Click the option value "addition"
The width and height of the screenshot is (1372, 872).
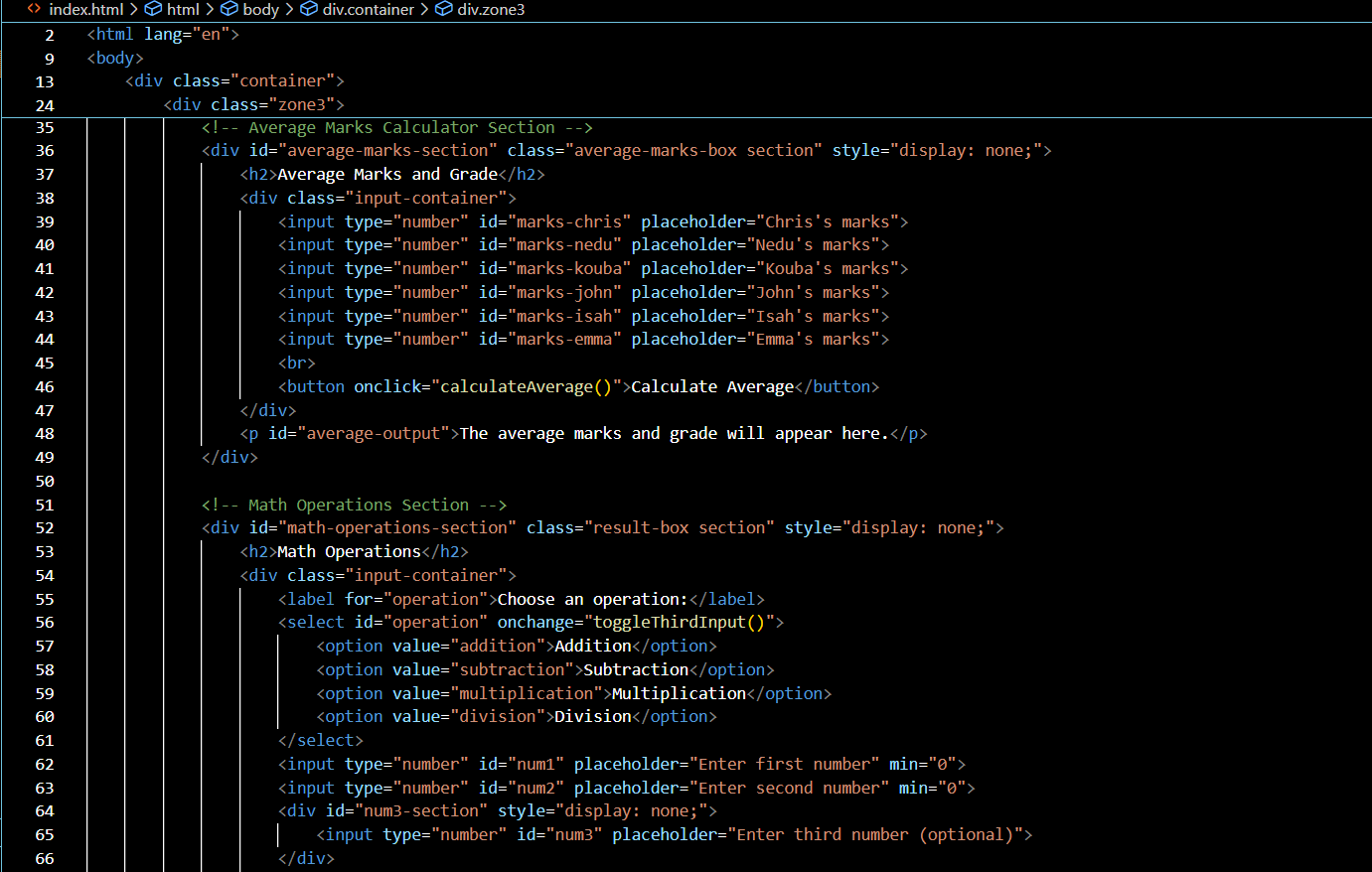coord(498,647)
